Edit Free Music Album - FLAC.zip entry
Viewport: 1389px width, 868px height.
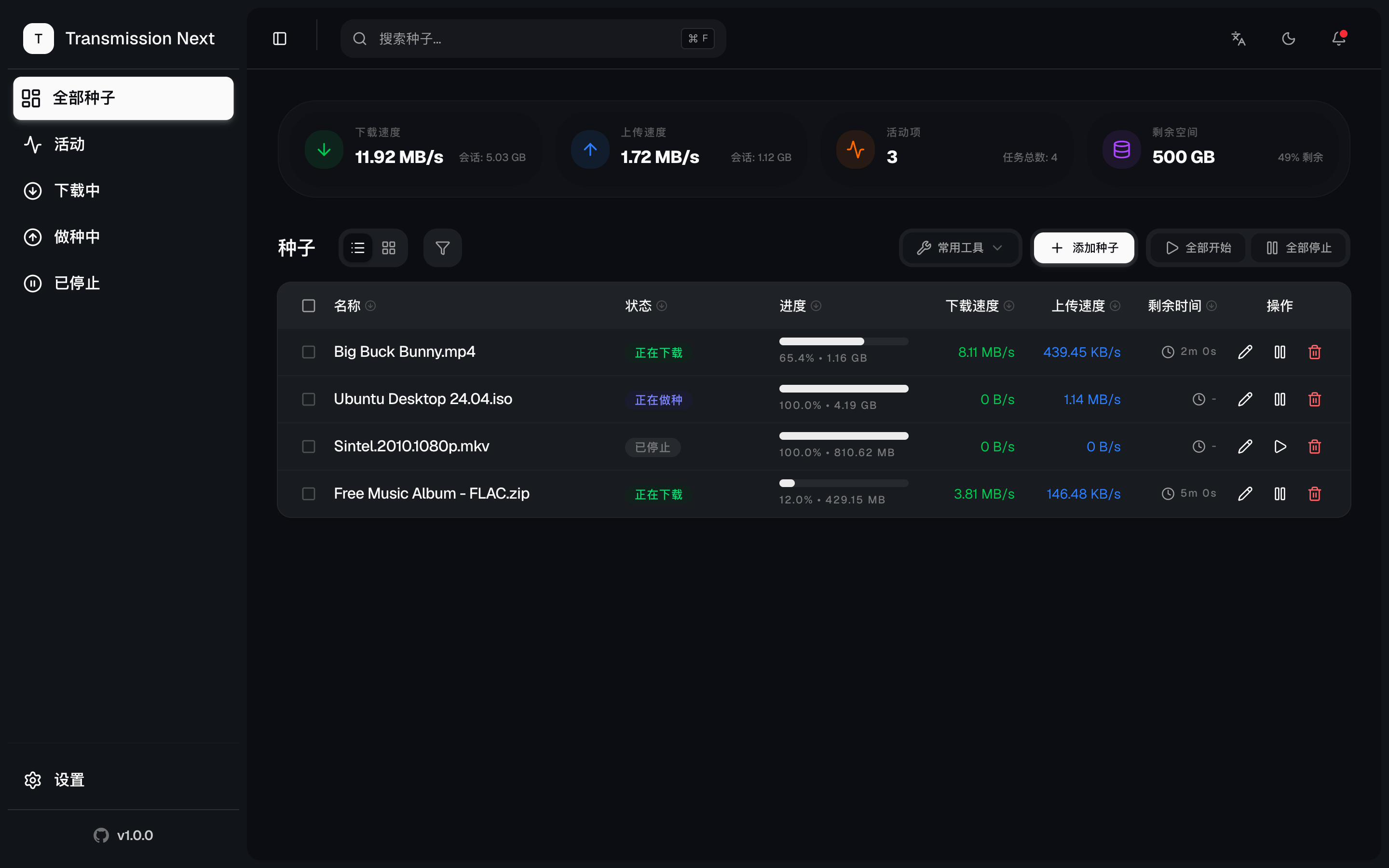[1245, 494]
